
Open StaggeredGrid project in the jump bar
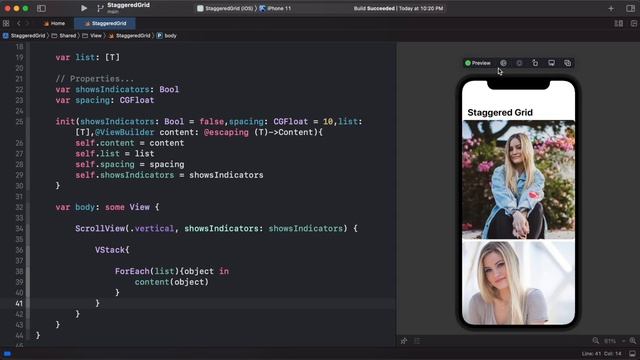(x=24, y=36)
